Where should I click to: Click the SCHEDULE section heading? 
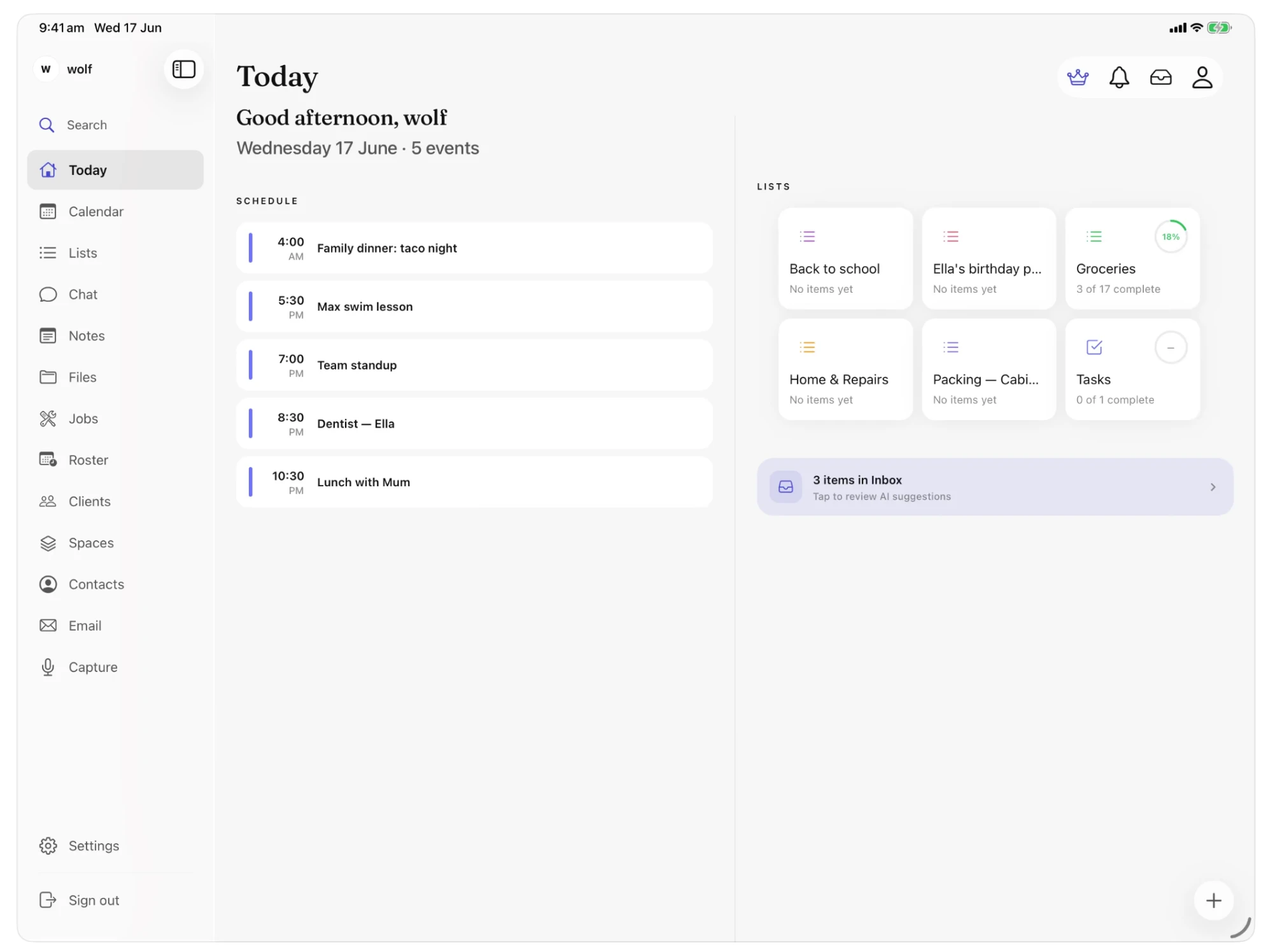tap(267, 201)
